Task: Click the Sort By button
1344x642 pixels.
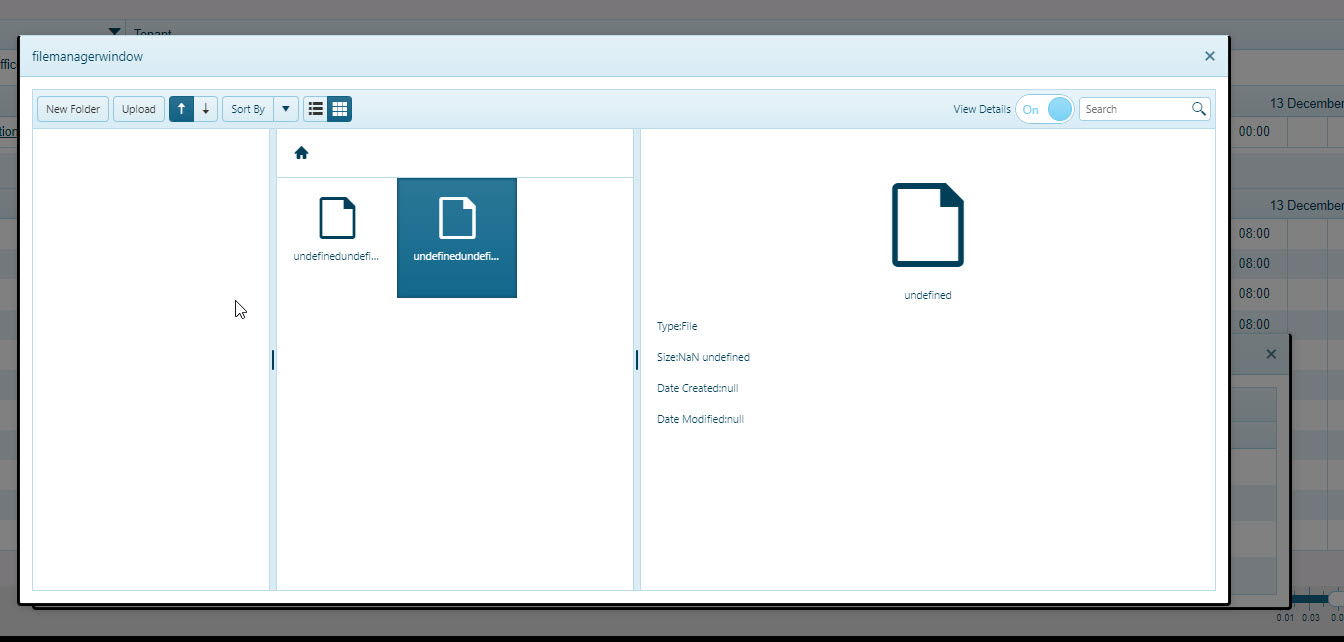Action: pos(248,109)
